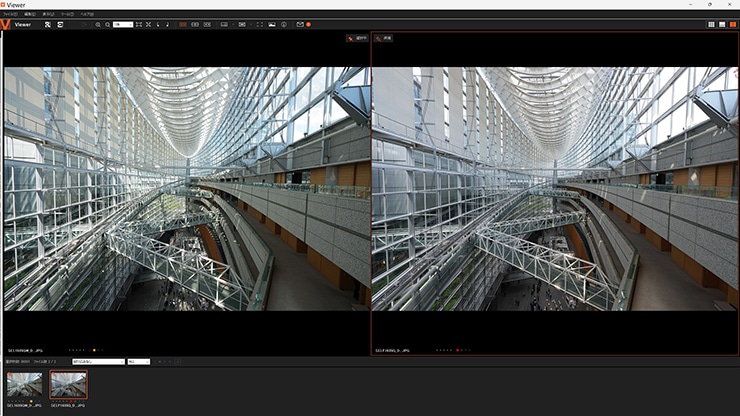Rotate image left with toolbar icon

click(x=158, y=25)
